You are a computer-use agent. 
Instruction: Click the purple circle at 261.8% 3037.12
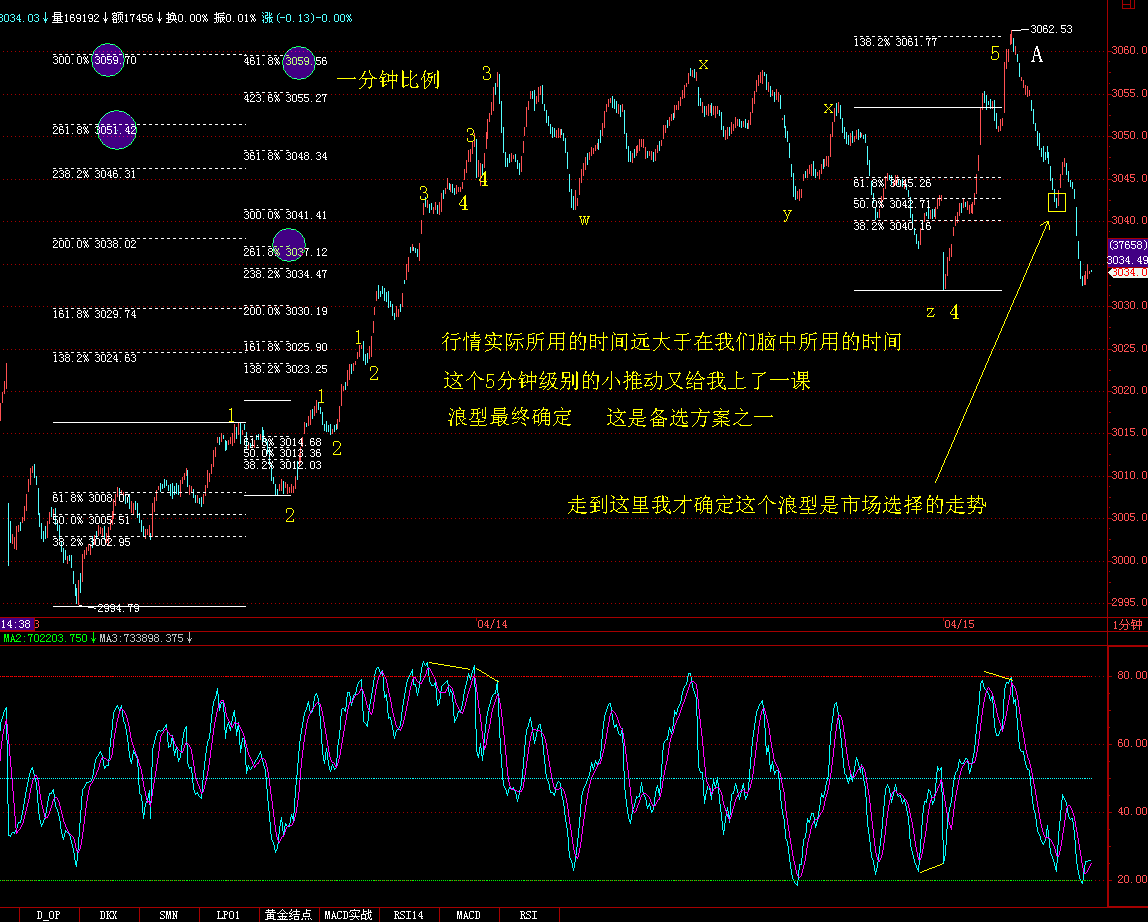pyautogui.click(x=288, y=246)
